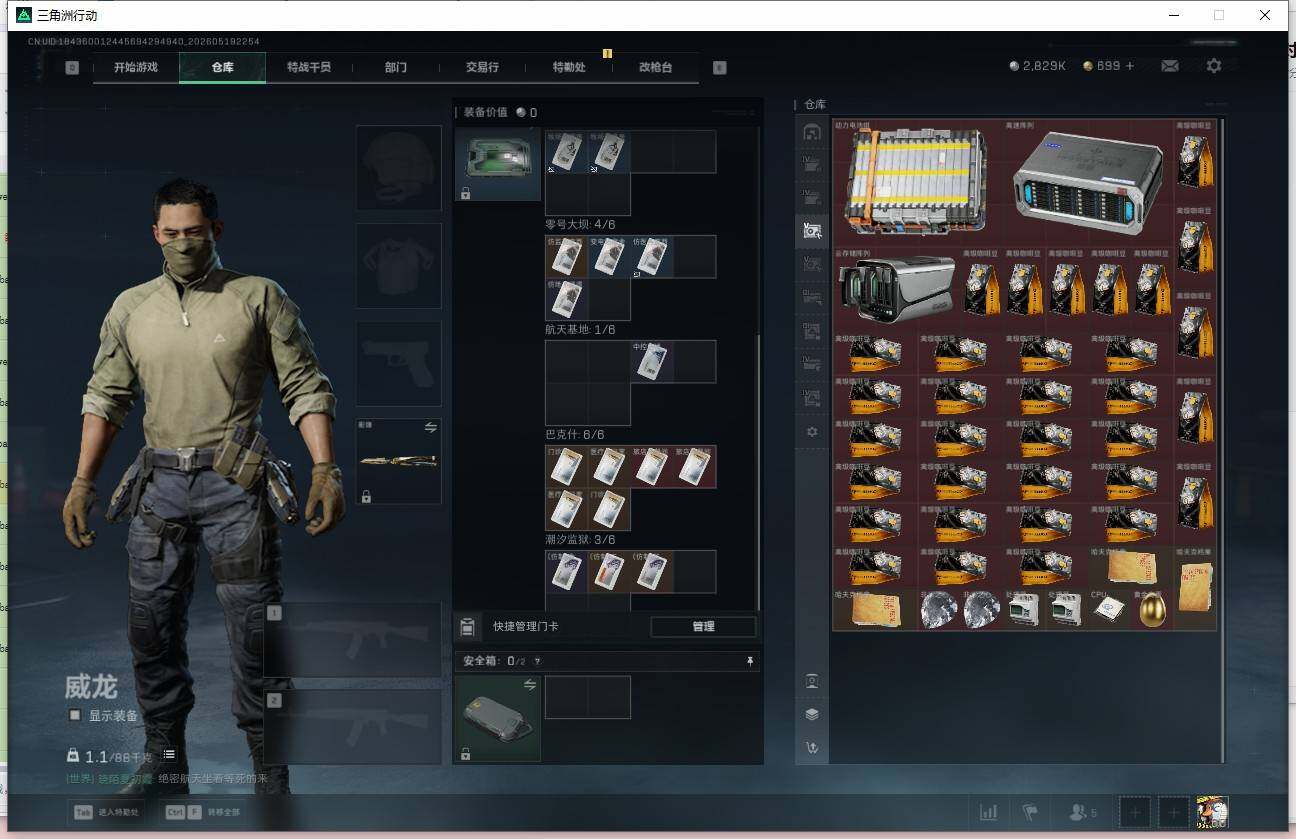This screenshot has width=1296, height=839.
Task: Click the Q previous tab key icon
Action: click(72, 68)
